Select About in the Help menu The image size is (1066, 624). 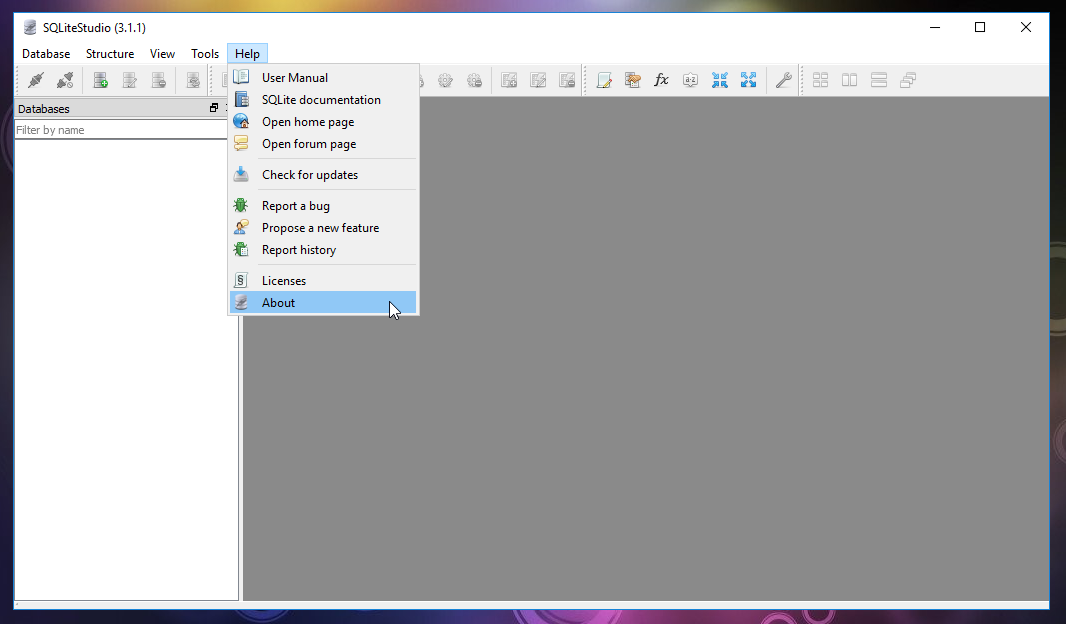(323, 302)
